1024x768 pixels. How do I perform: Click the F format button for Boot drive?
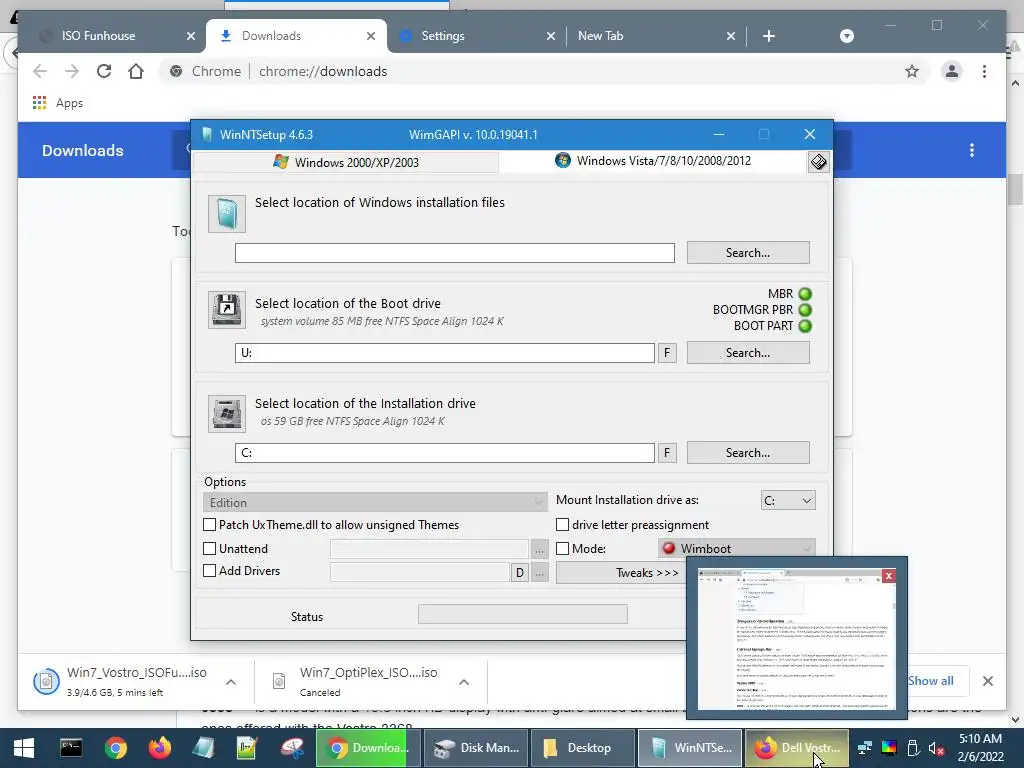[x=667, y=353]
